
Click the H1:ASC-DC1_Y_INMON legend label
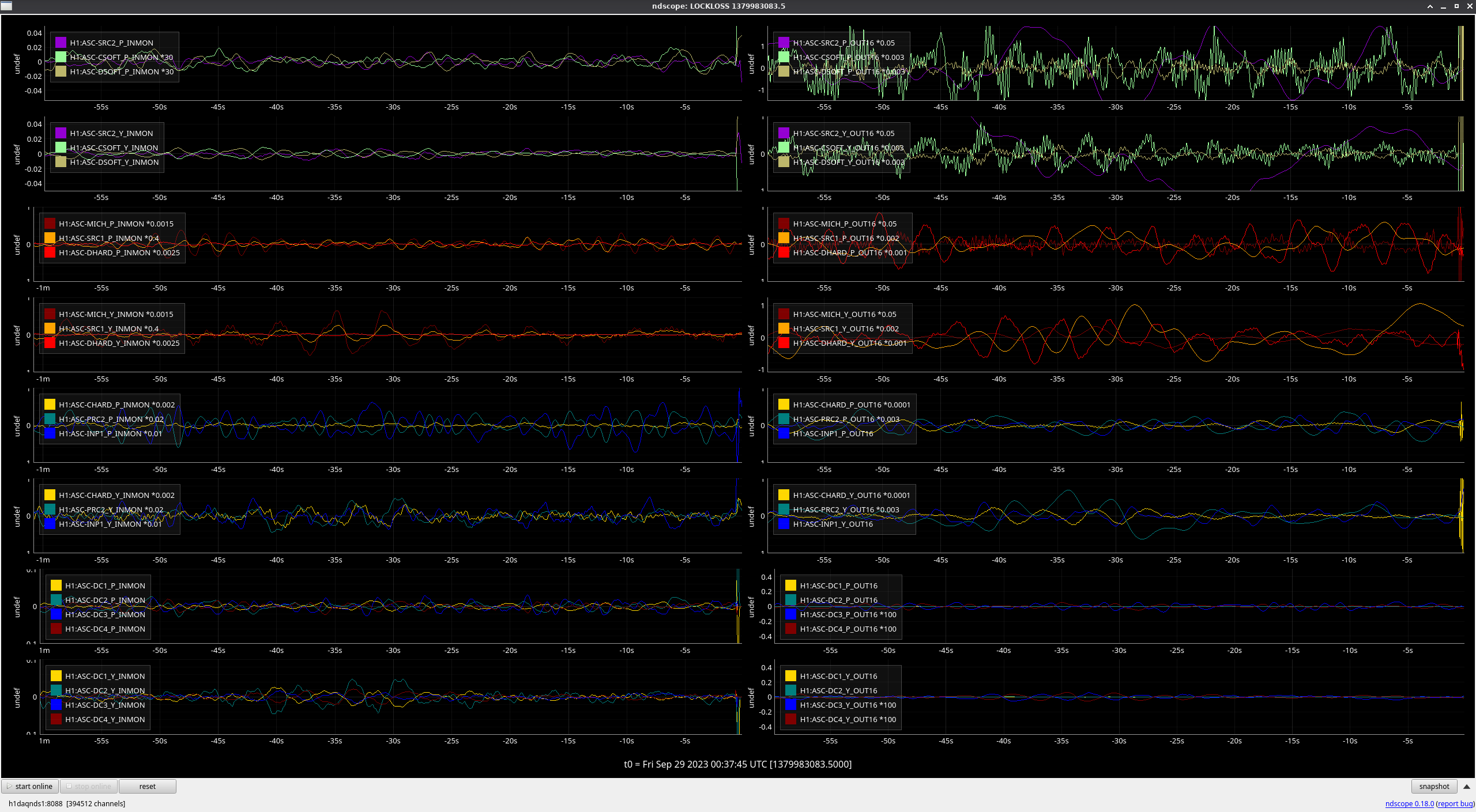[x=105, y=676]
